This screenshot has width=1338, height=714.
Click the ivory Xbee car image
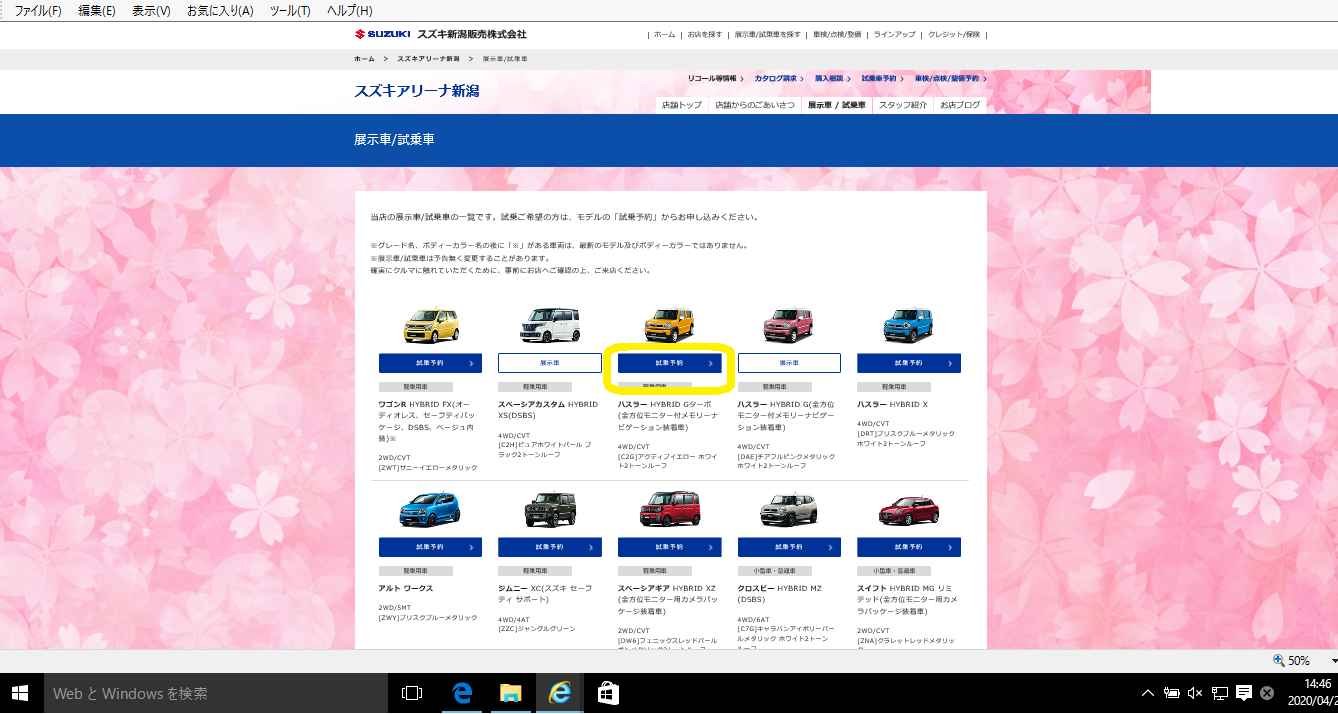(x=789, y=510)
